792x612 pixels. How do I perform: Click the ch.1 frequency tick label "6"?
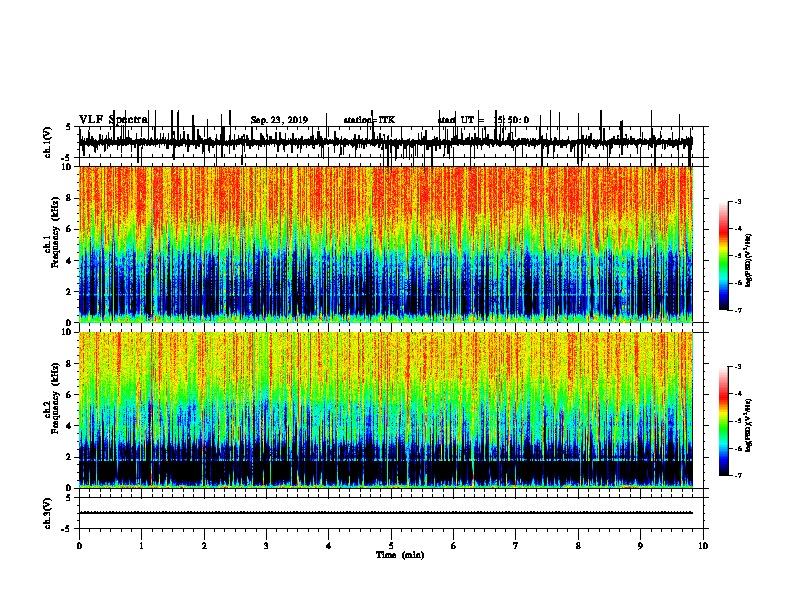pyautogui.click(x=70, y=229)
